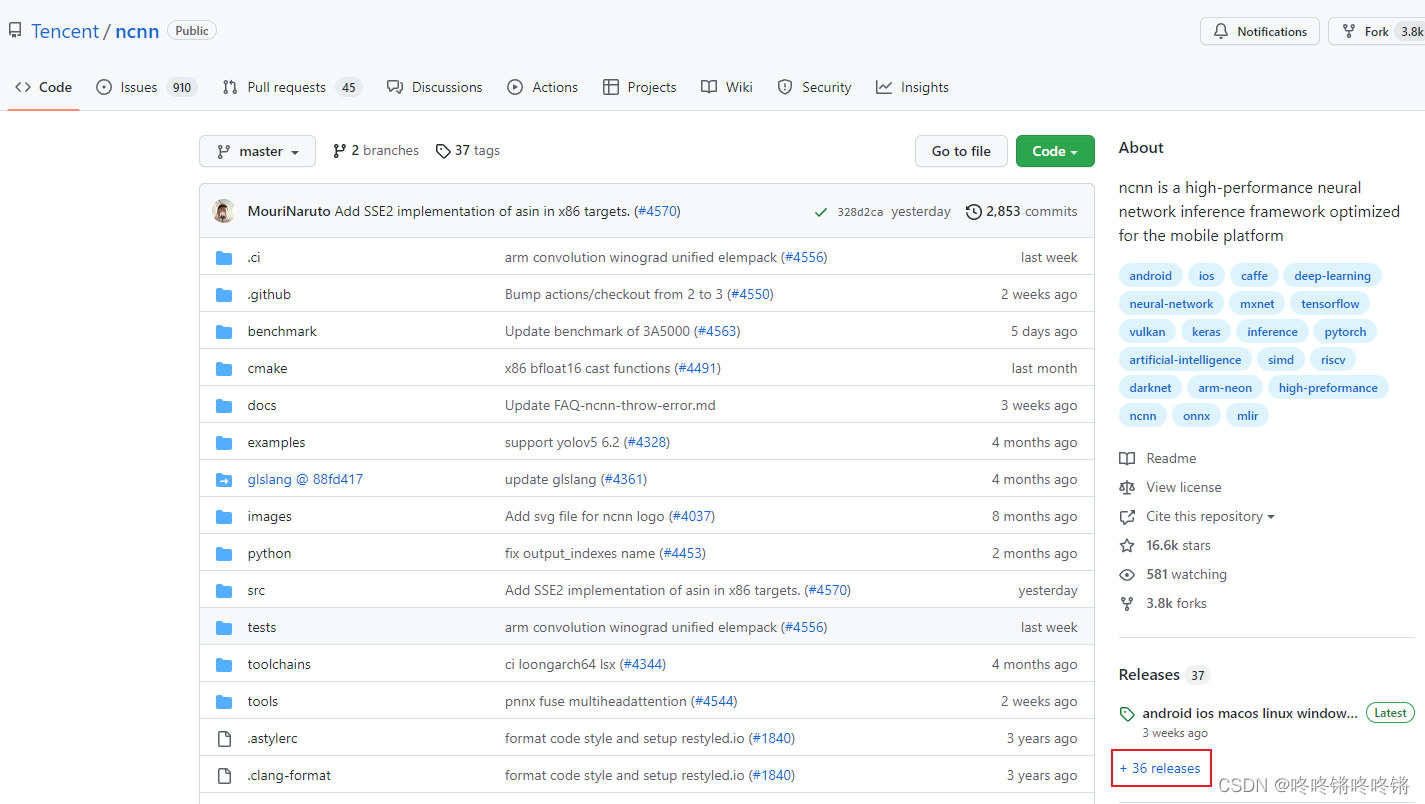Click MouriNaruto's avatar image

coord(224,211)
